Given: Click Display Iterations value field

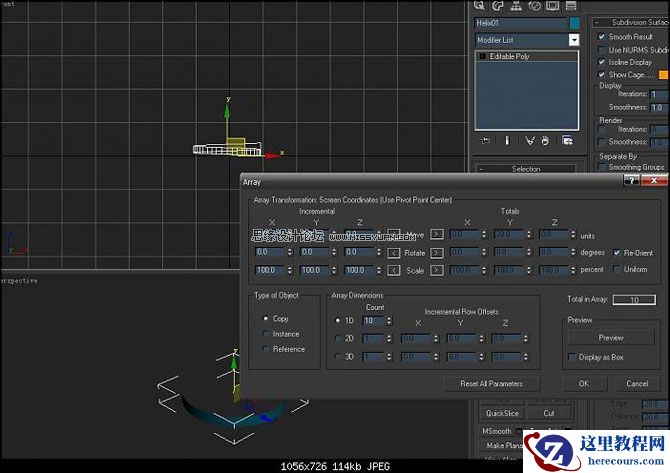Looking at the screenshot, I should coord(660,94).
